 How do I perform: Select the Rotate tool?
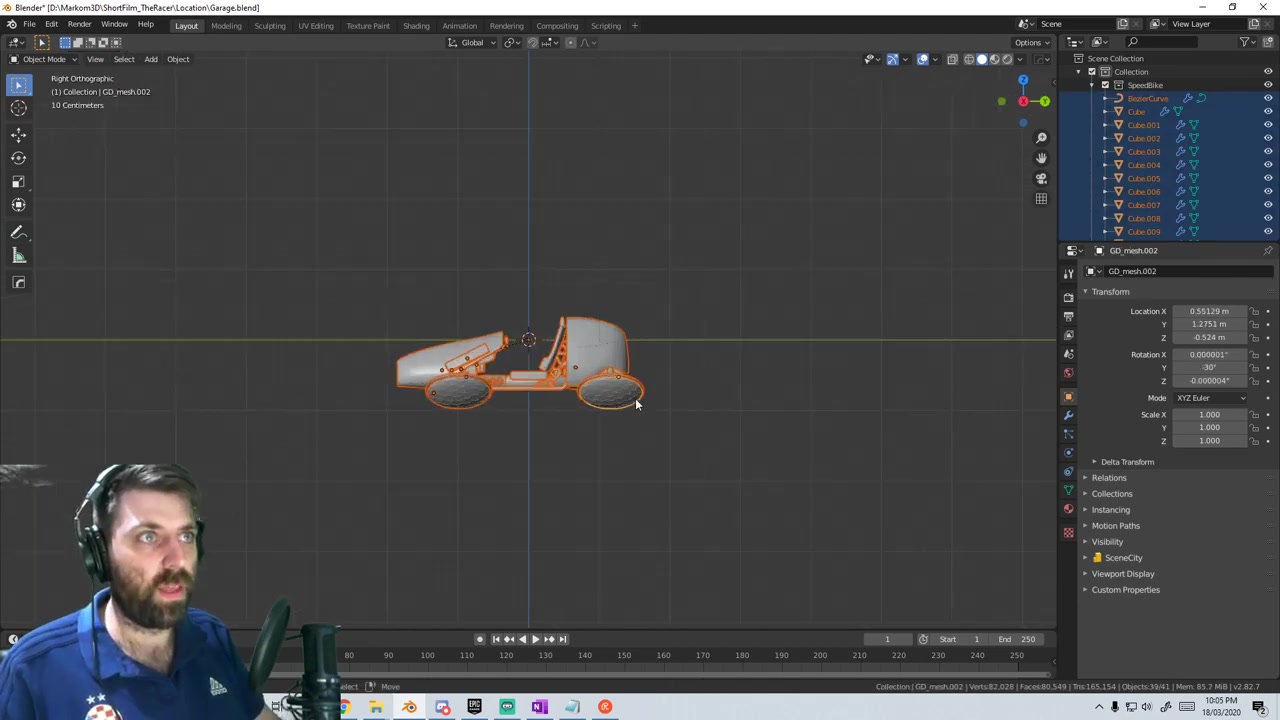[x=18, y=158]
